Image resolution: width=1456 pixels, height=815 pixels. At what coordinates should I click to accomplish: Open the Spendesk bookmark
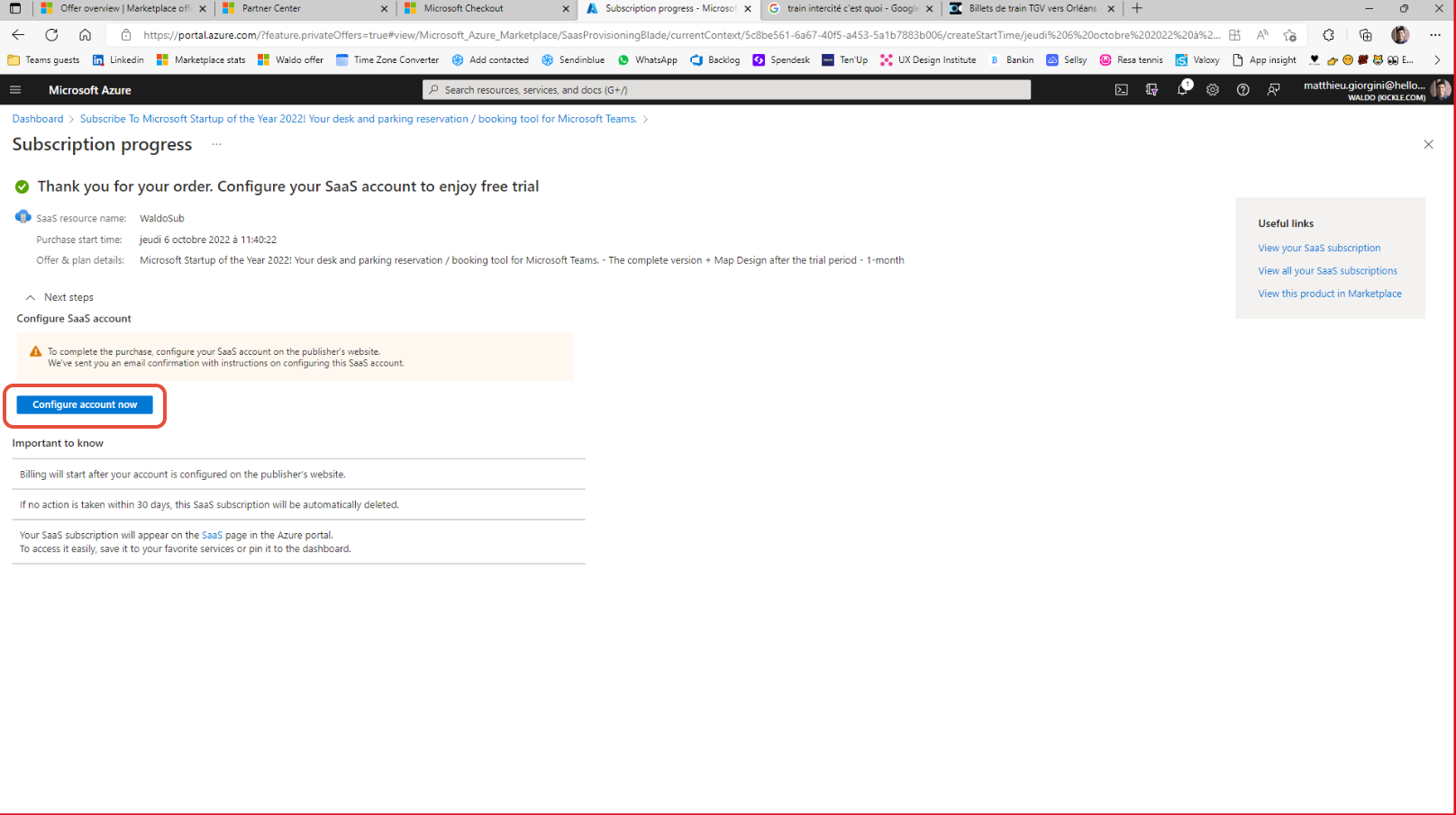(781, 60)
